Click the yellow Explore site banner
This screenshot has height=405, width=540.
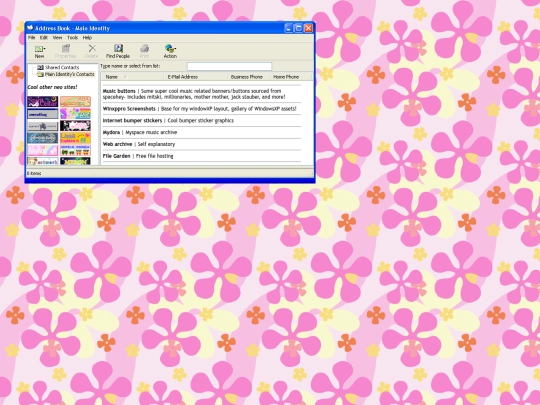click(75, 138)
